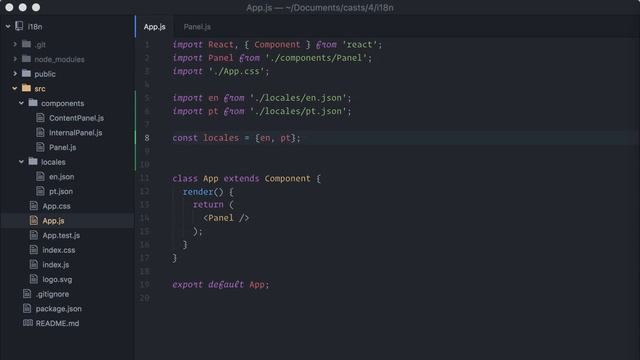This screenshot has width=640, height=360.
Task: Click './components/Panel' import string
Action: click(x=316, y=58)
